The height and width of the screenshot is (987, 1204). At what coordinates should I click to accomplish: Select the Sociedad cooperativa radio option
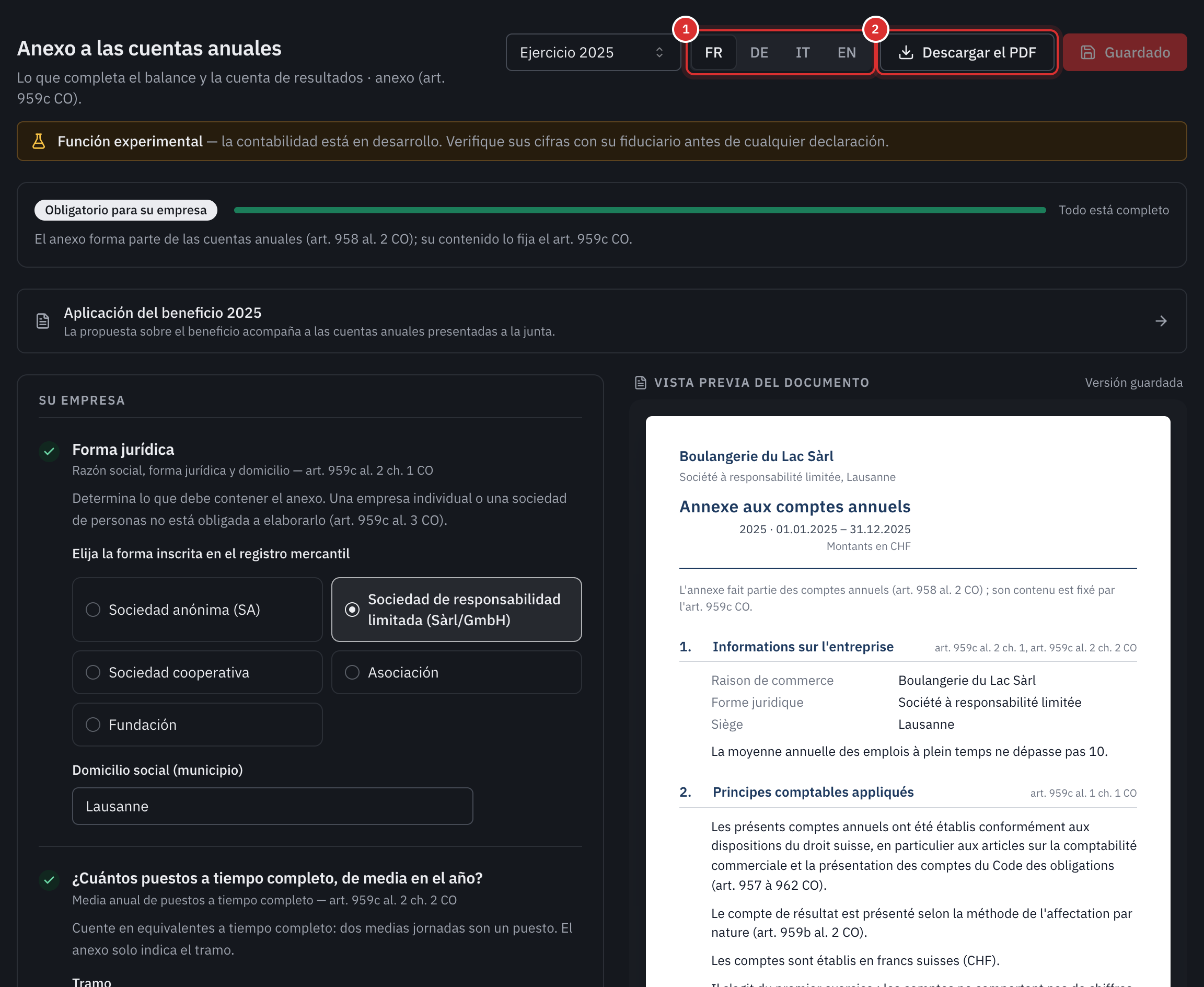[197, 672]
